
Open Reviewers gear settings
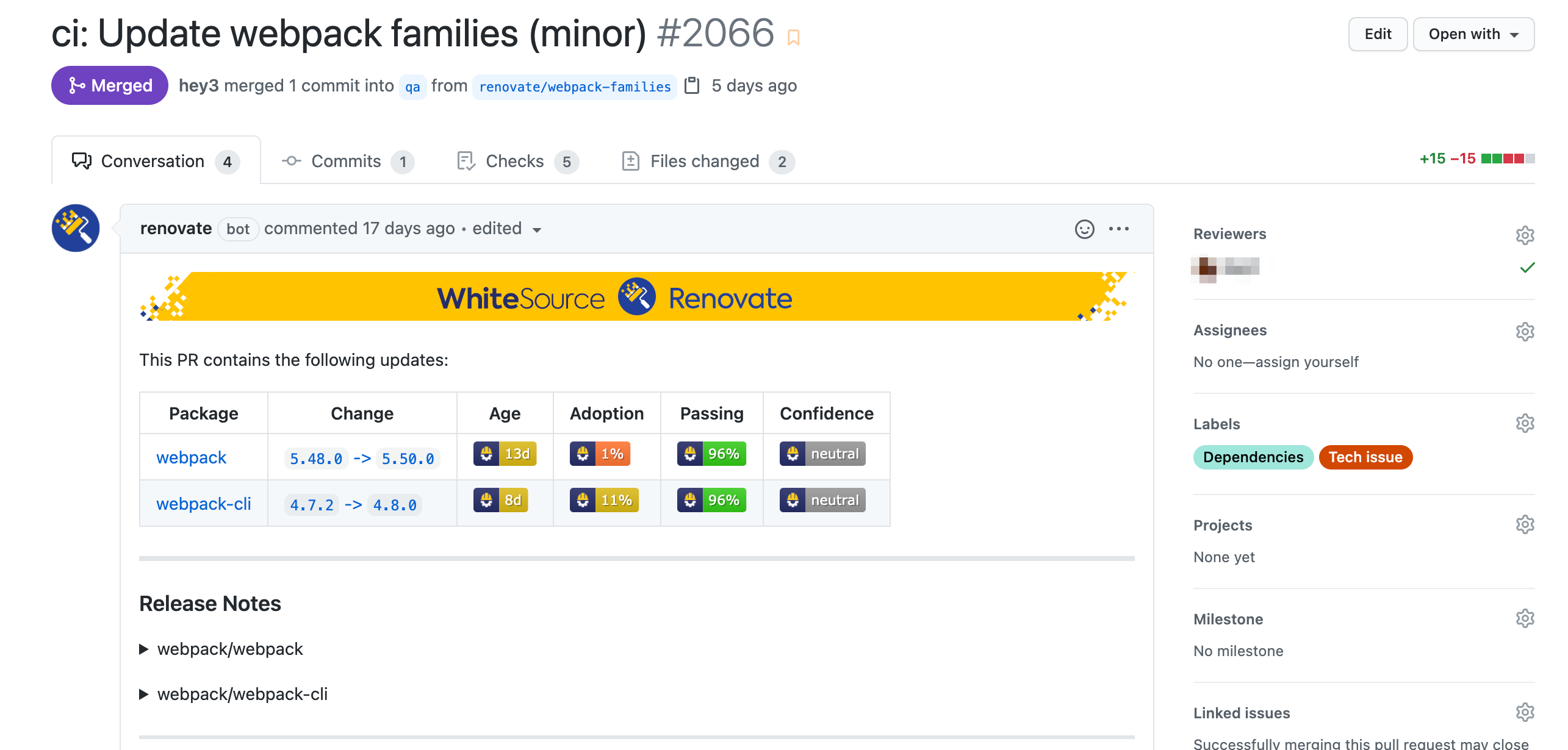pyautogui.click(x=1524, y=235)
